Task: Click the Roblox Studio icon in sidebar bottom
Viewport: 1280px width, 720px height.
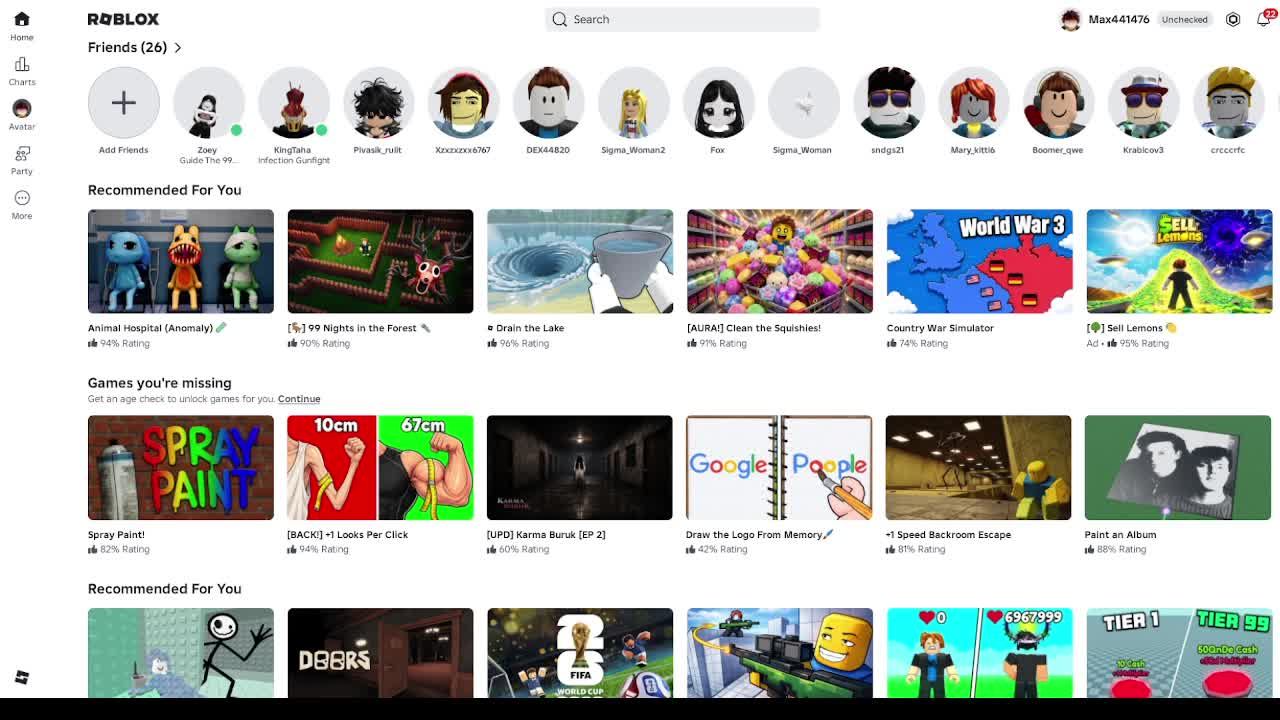Action: click(22, 678)
